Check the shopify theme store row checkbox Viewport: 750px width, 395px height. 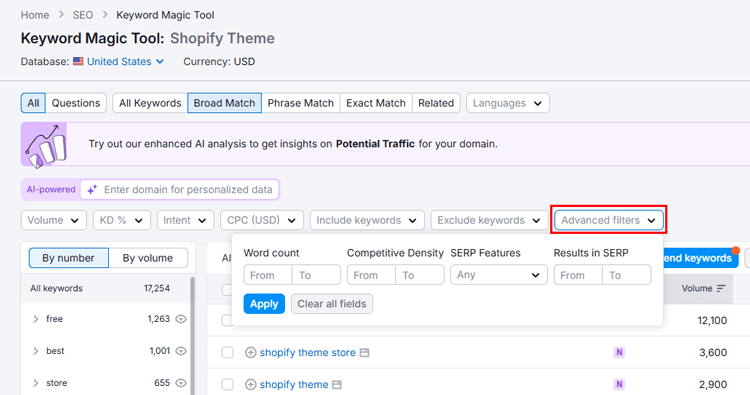[228, 352]
